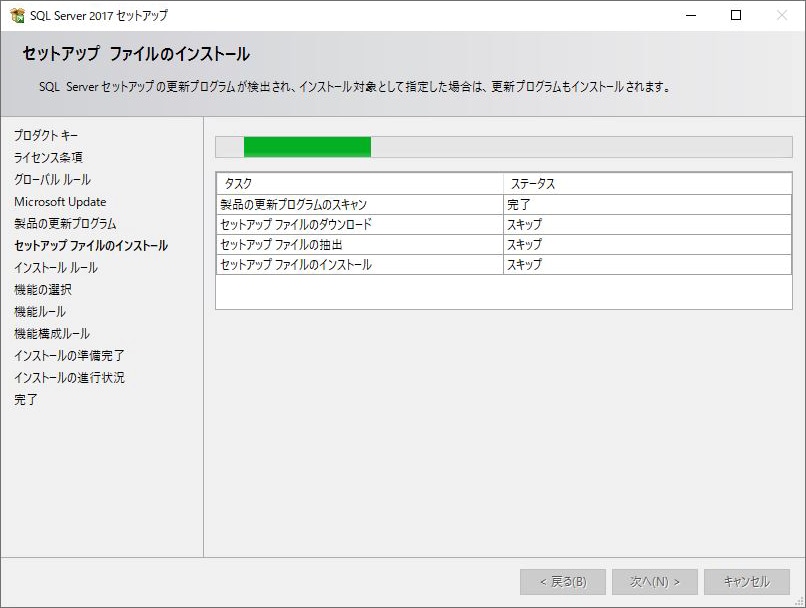Viewport: 806px width, 608px height.
Task: Select 機能の選択 step in sidebar
Action: pyautogui.click(x=43, y=290)
